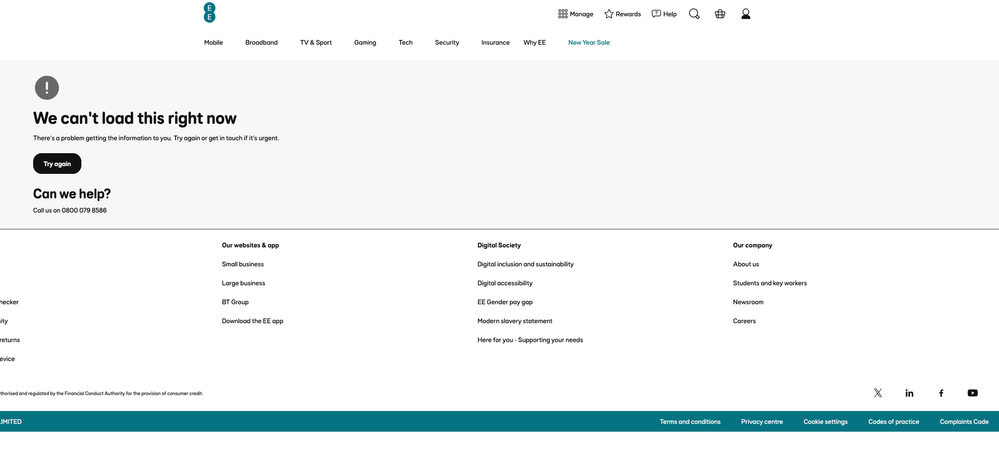This screenshot has height=451, width=999.
Task: Open EE's X (Twitter) page
Action: point(878,393)
